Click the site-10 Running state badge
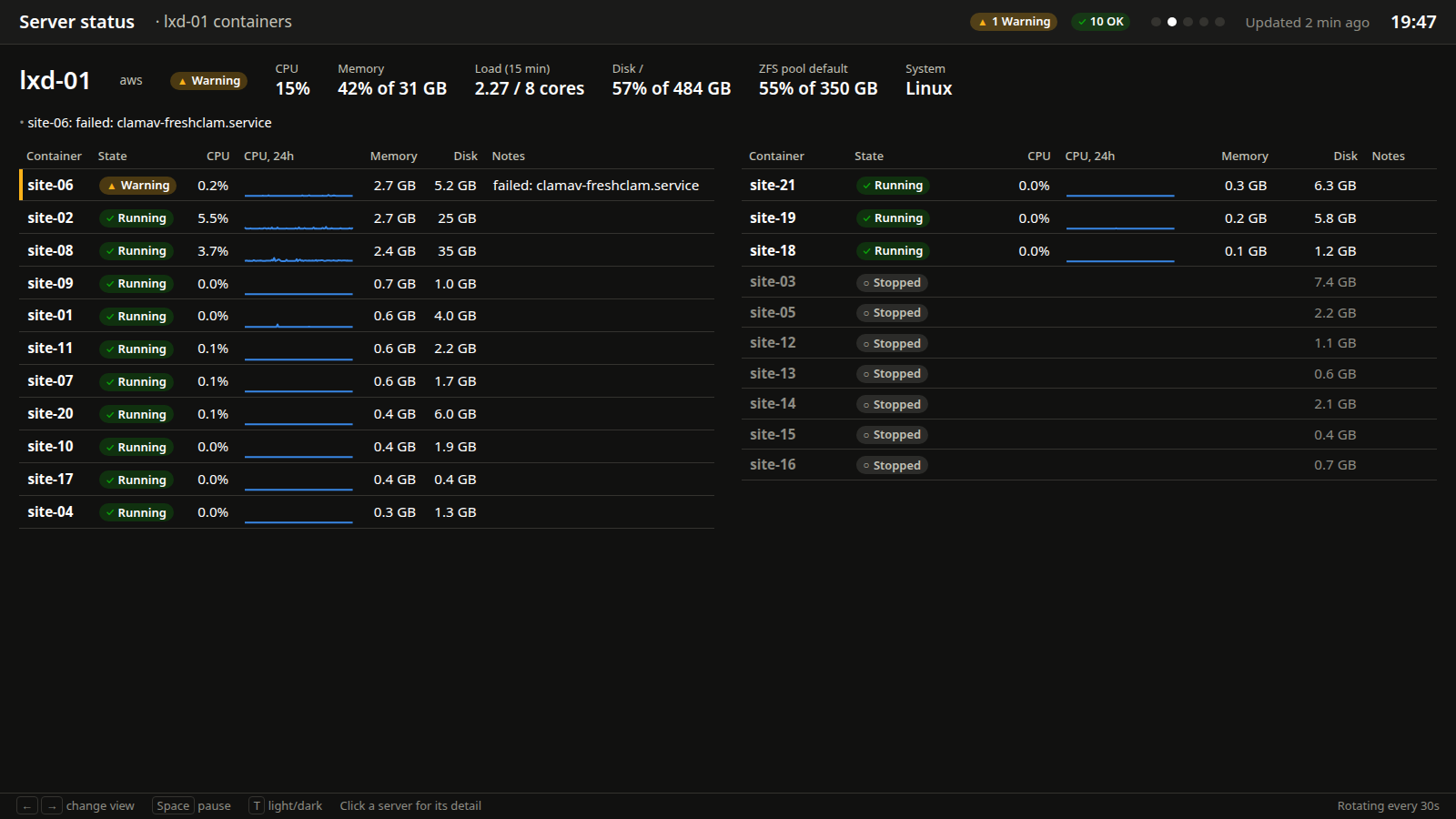 [x=135, y=448]
